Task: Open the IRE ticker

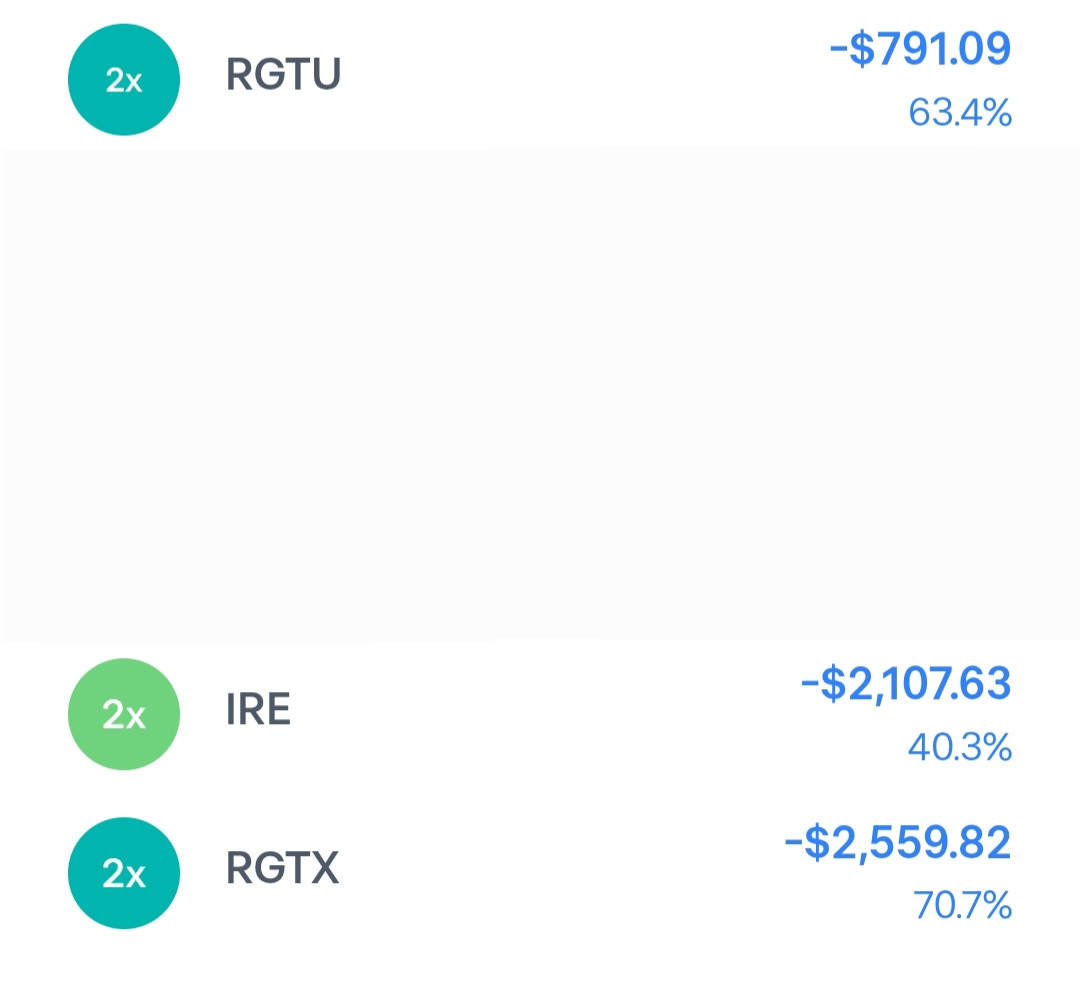Action: [x=258, y=709]
